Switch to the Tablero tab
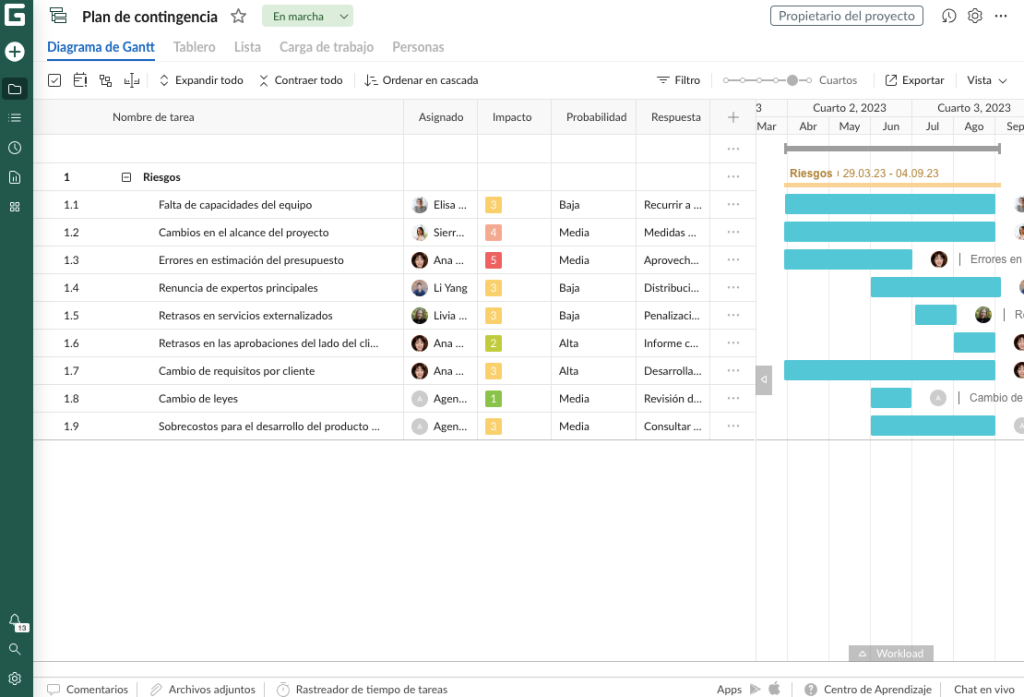This screenshot has width=1024, height=697. [194, 47]
